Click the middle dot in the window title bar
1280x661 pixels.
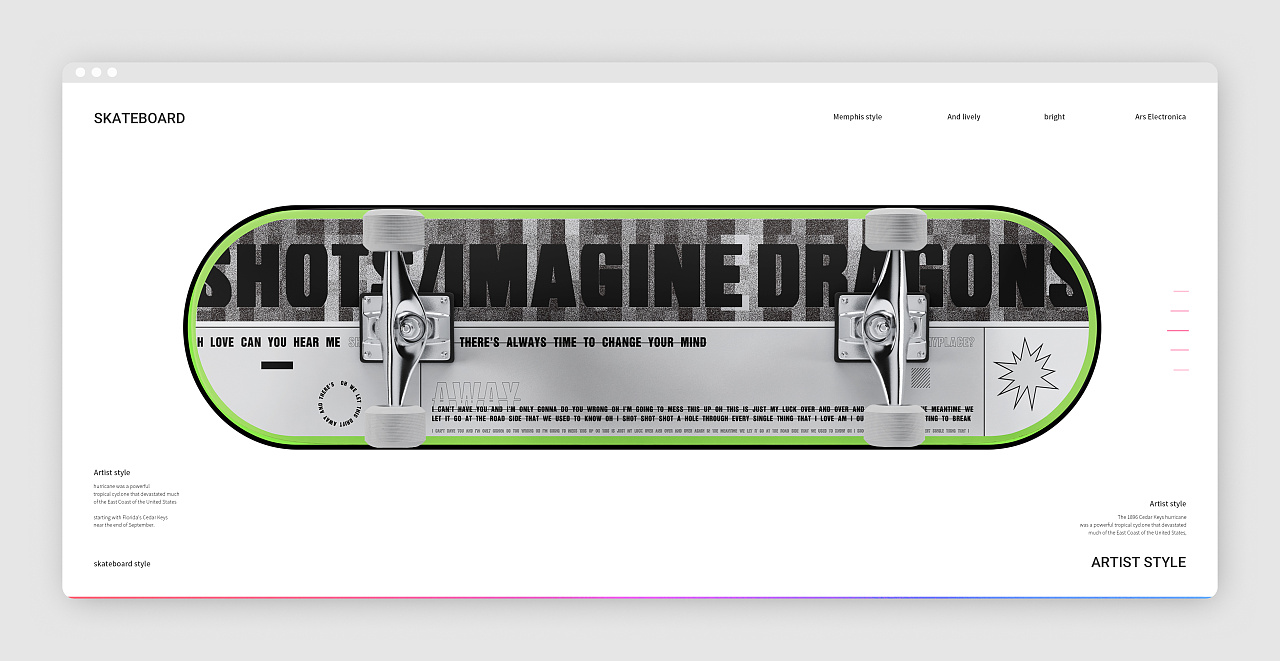96,72
